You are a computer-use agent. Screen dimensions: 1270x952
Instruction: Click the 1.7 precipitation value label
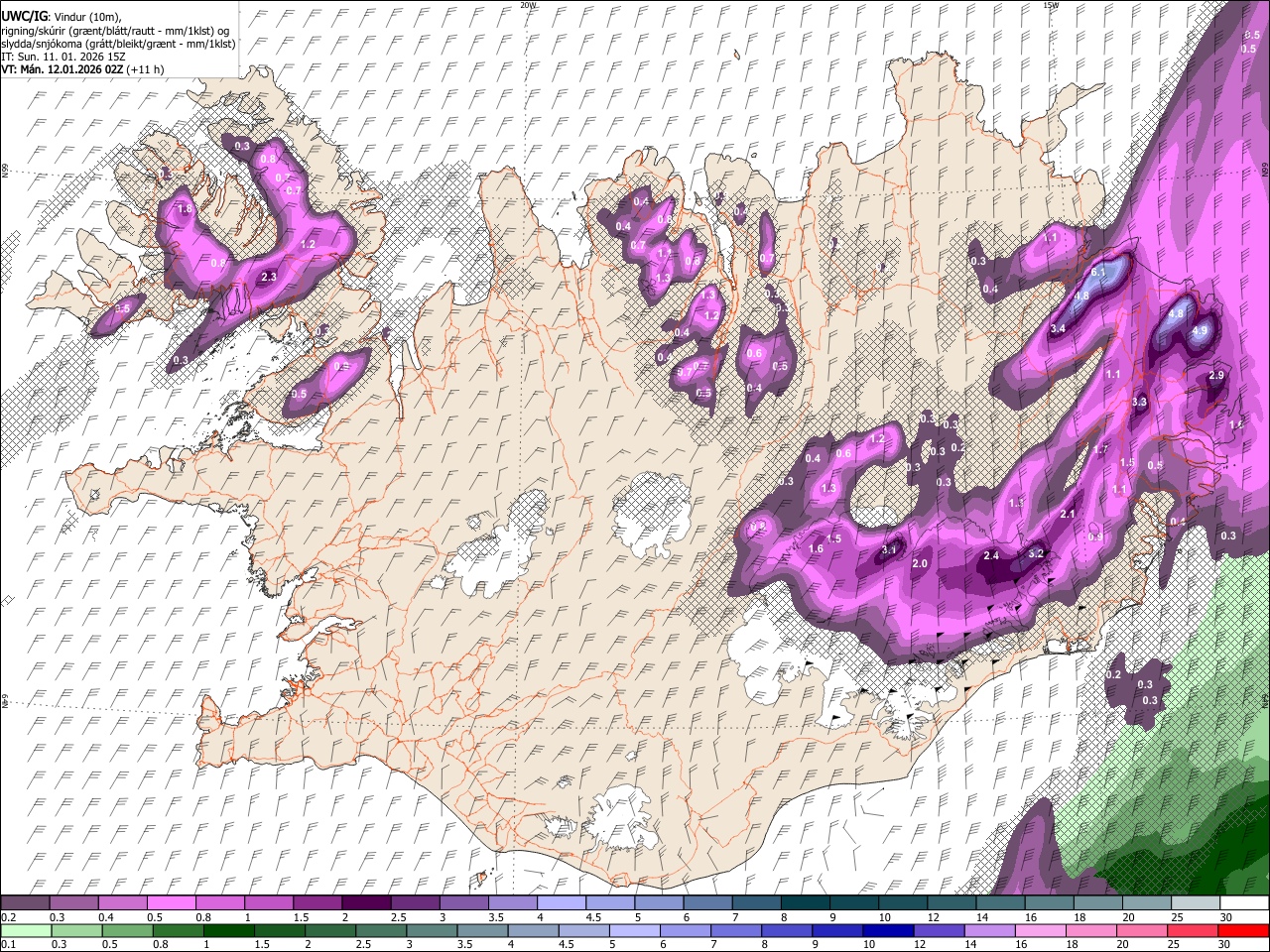point(1100,449)
